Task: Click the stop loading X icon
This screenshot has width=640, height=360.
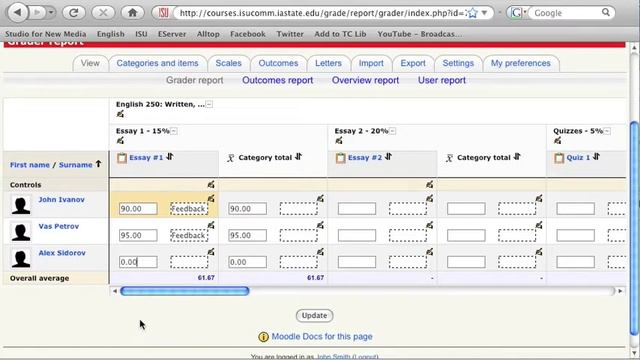Action: click(x=103, y=13)
